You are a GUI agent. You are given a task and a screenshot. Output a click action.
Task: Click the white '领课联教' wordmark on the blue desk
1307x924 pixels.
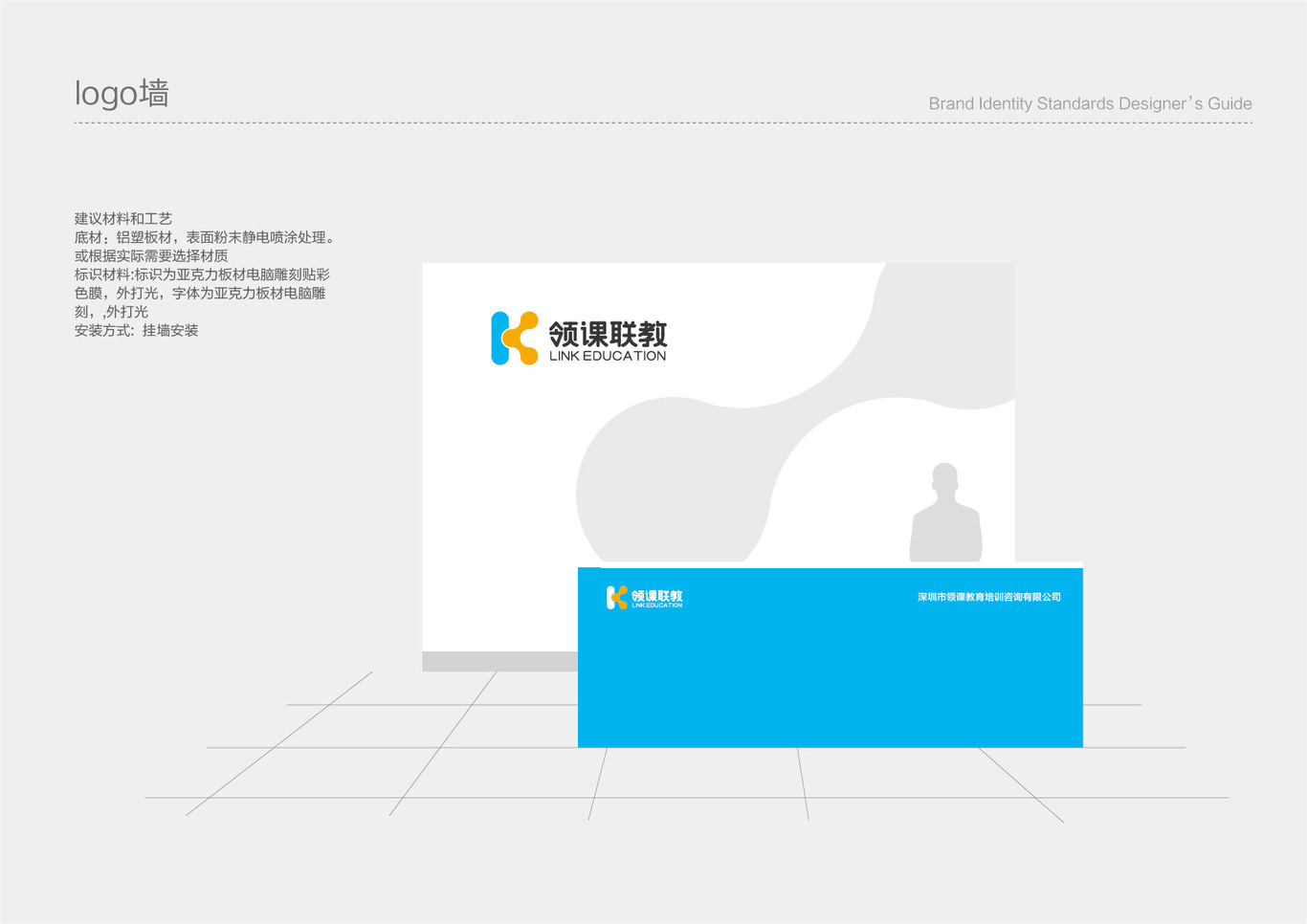[657, 596]
